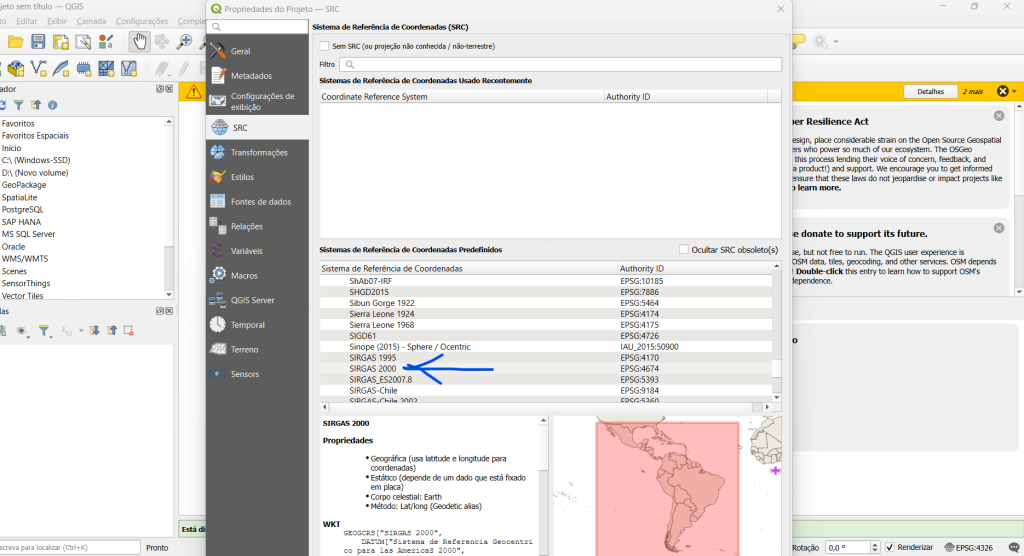Open the layout manager icon
1024x556 pixels.
pos(83,42)
